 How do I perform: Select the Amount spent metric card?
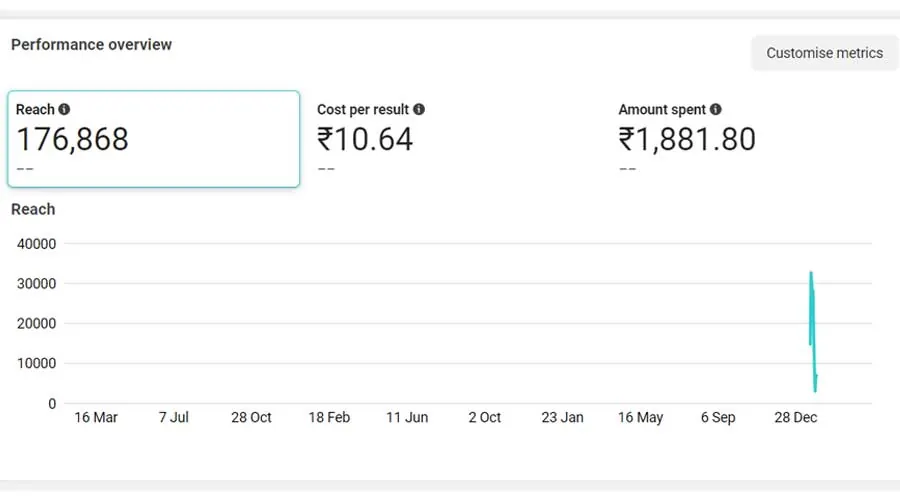(x=755, y=139)
